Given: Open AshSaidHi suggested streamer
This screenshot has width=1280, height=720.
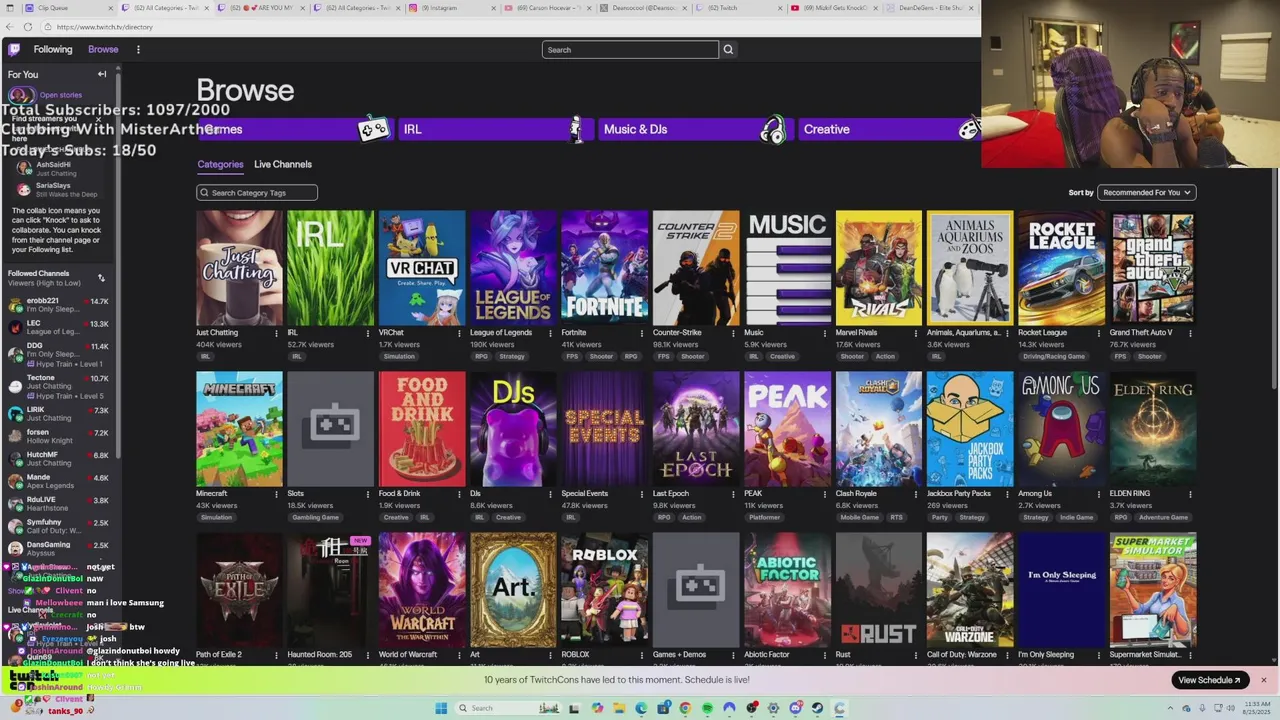Looking at the screenshot, I should click(x=60, y=168).
